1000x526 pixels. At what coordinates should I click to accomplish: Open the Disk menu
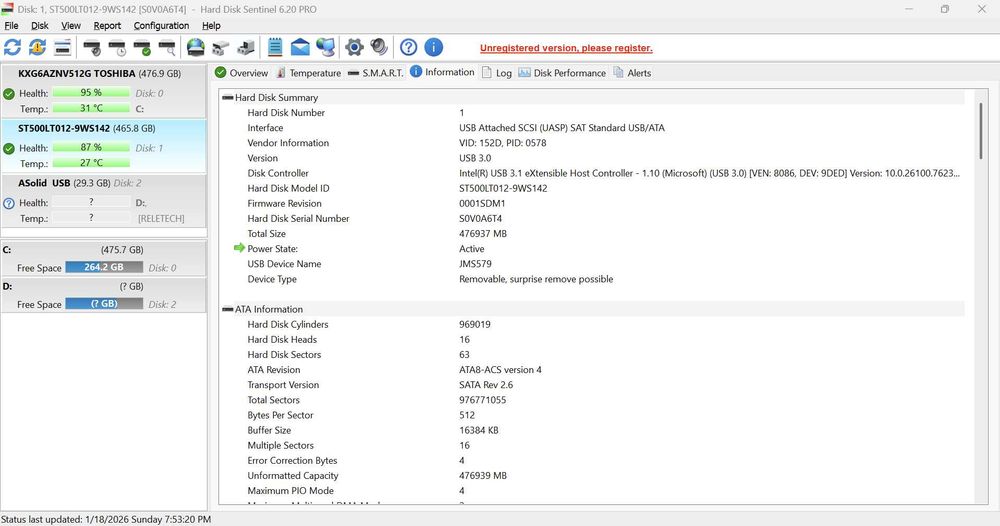coord(40,26)
